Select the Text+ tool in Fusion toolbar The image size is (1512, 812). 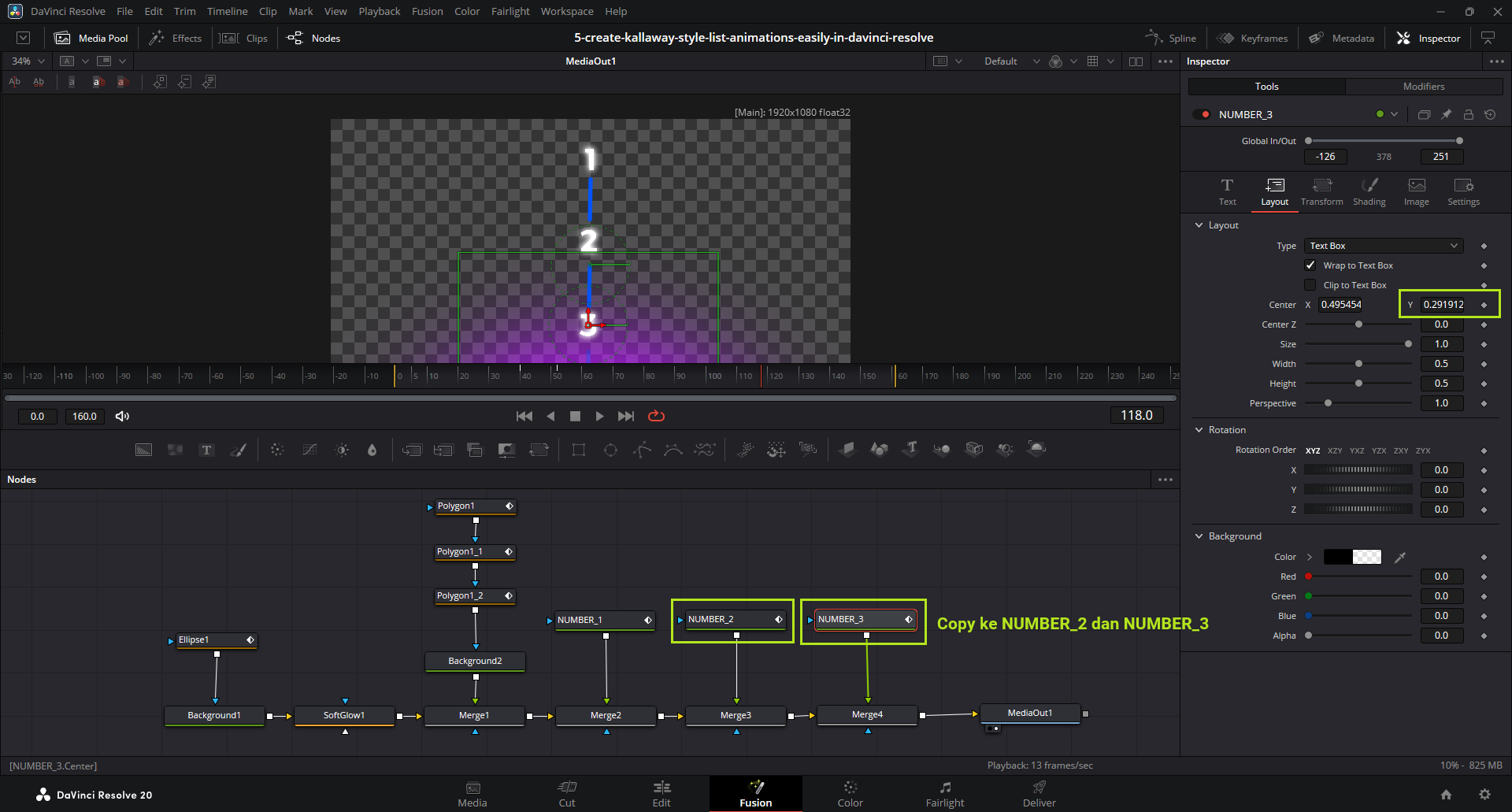point(206,450)
